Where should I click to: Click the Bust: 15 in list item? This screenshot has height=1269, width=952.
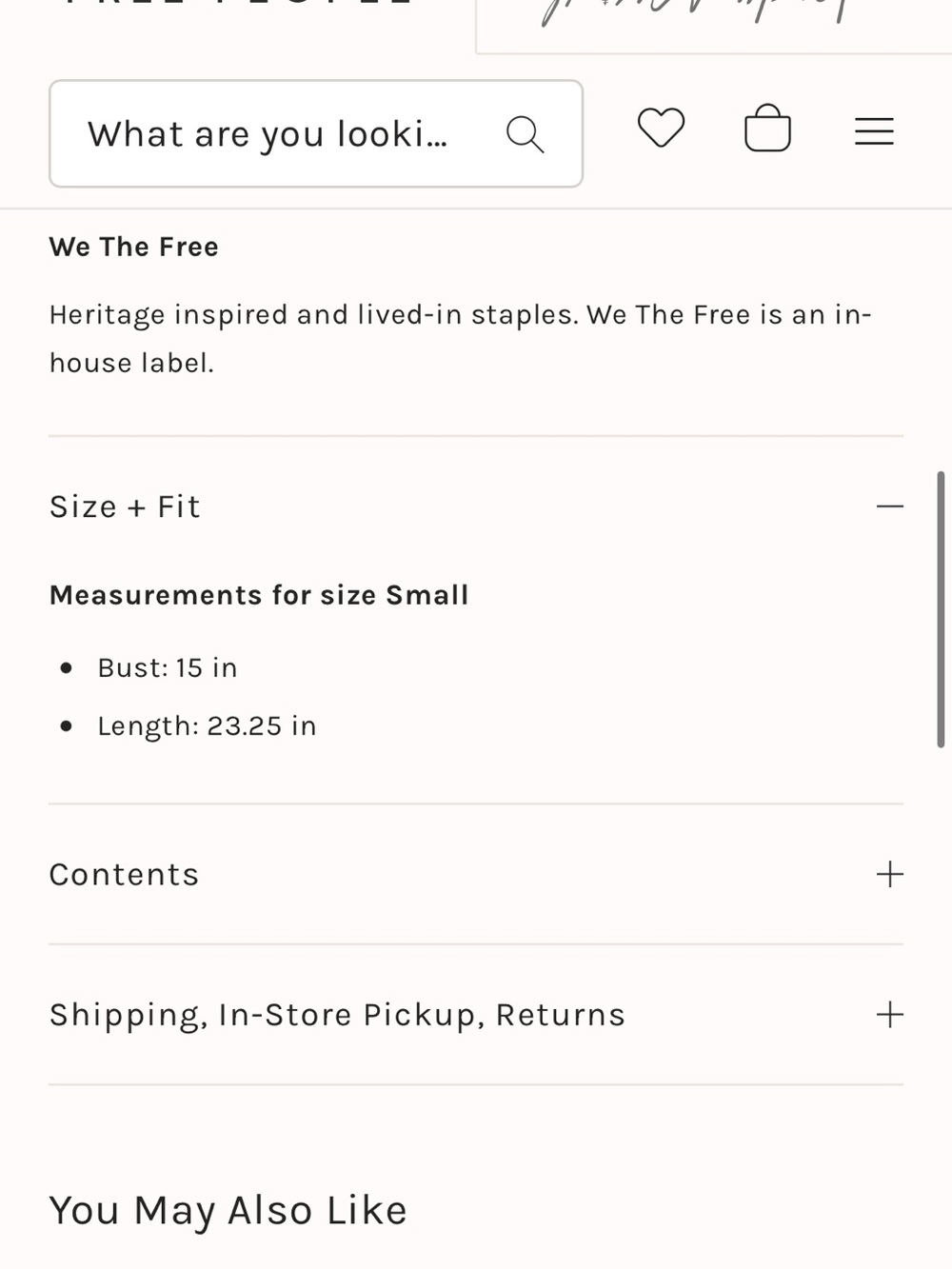pyautogui.click(x=168, y=667)
